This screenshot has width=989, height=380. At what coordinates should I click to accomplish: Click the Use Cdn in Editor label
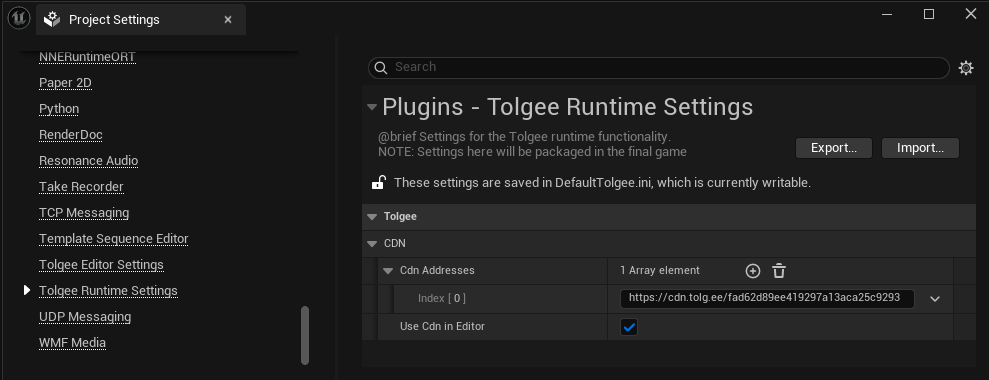pyautogui.click(x=442, y=326)
